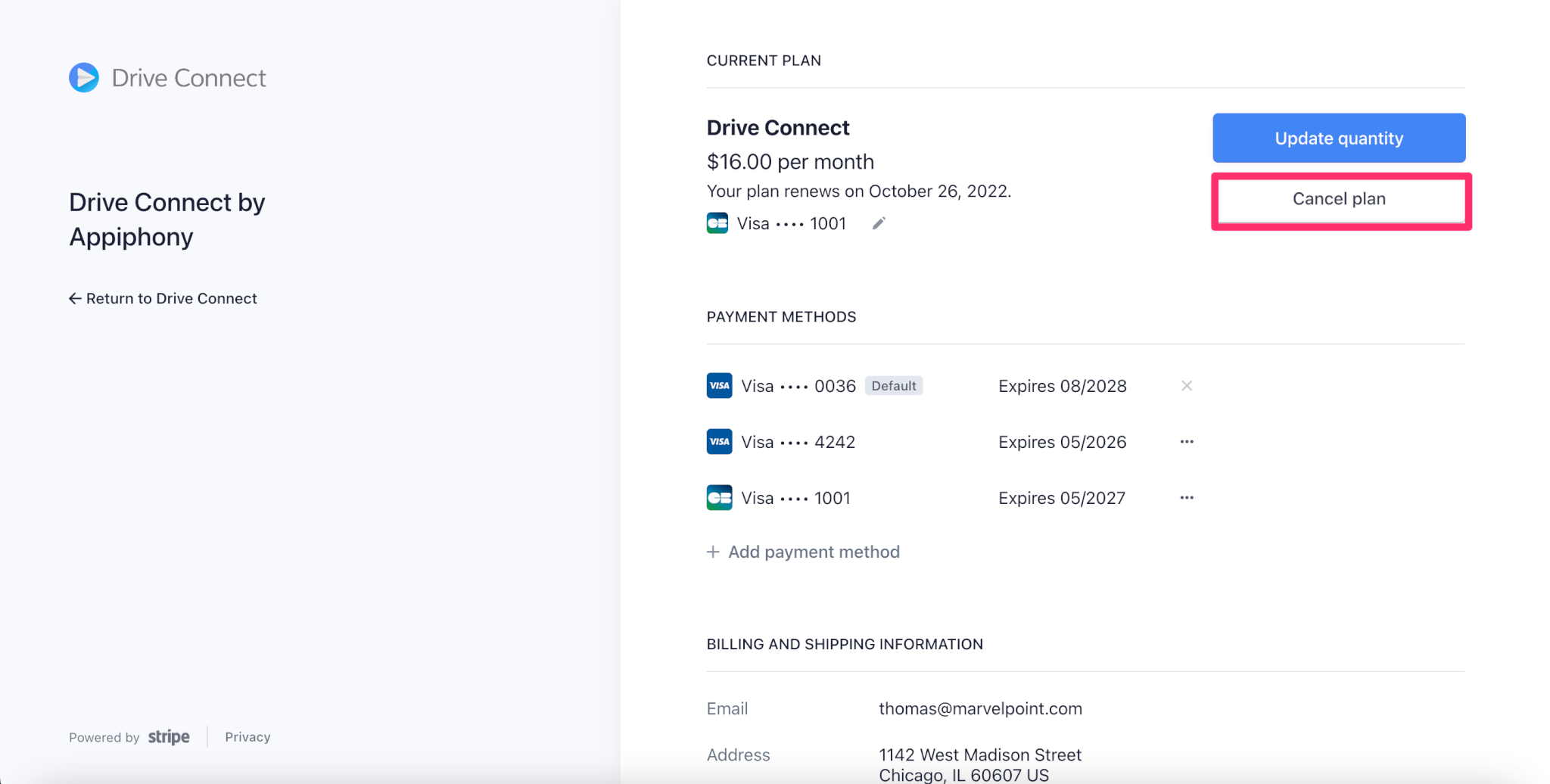Click the plan renewal date text
1550x784 pixels.
coord(859,191)
